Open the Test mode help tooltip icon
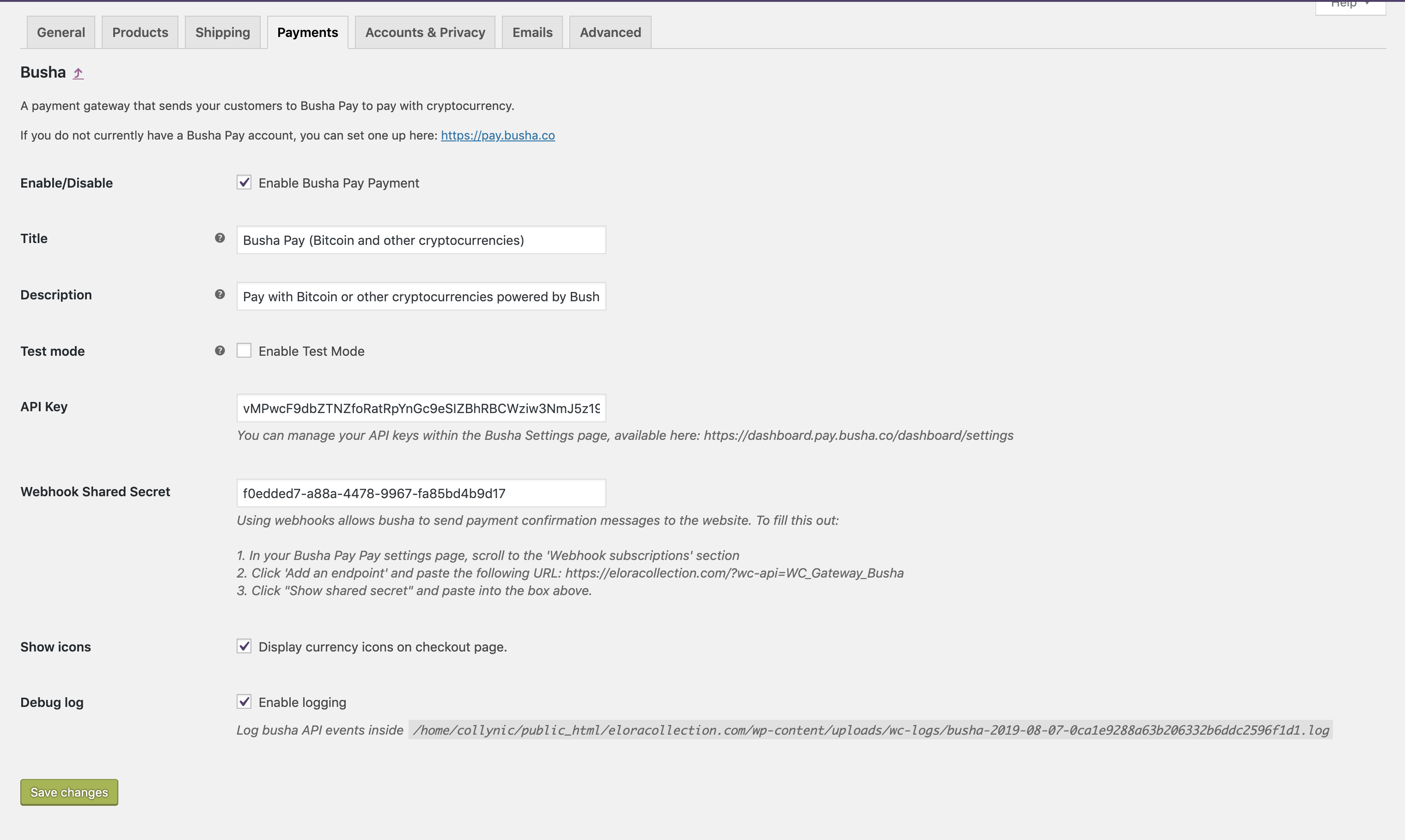This screenshot has height=840, width=1405. tap(220, 351)
